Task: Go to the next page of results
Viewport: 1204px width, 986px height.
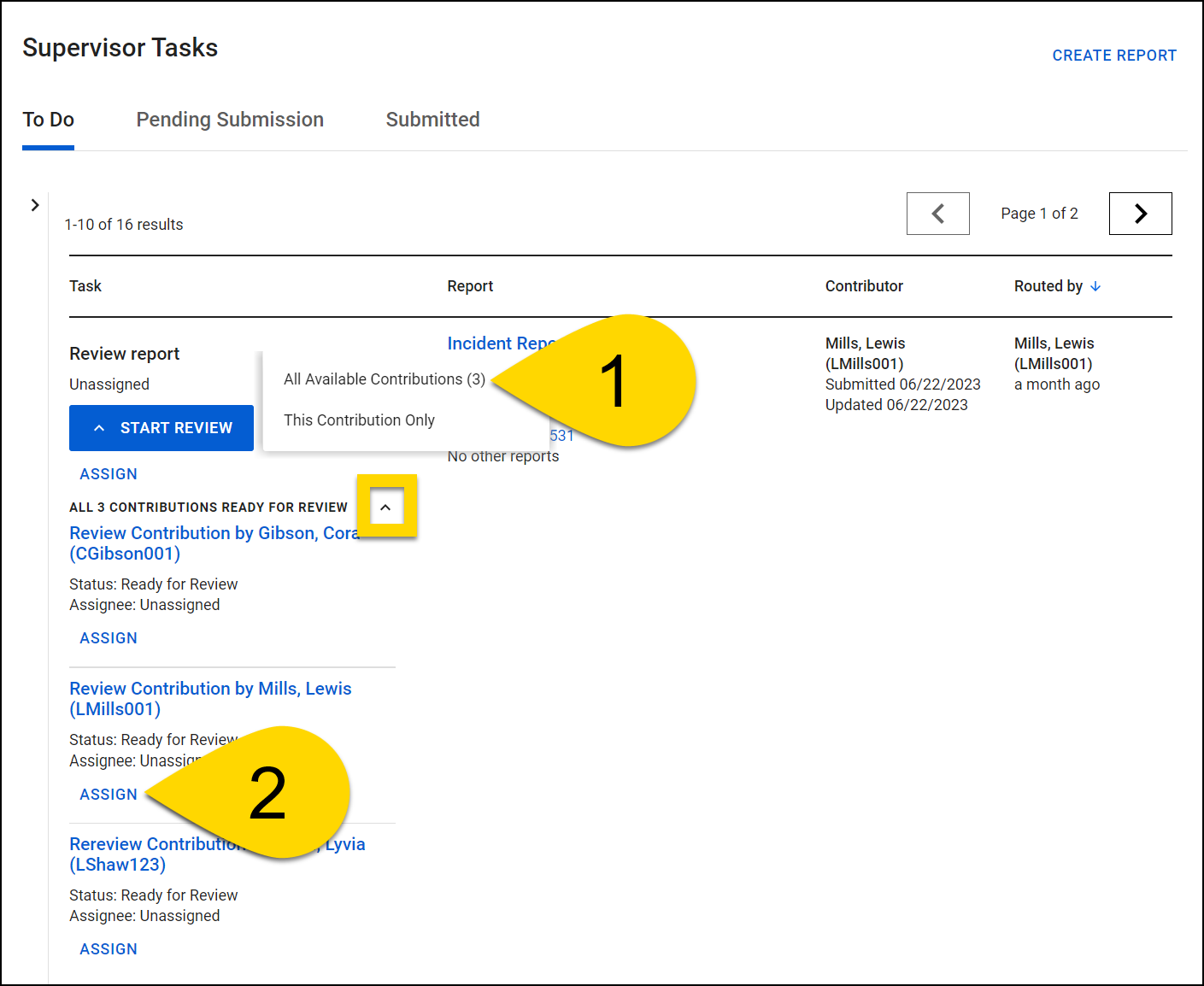Action: point(1140,214)
